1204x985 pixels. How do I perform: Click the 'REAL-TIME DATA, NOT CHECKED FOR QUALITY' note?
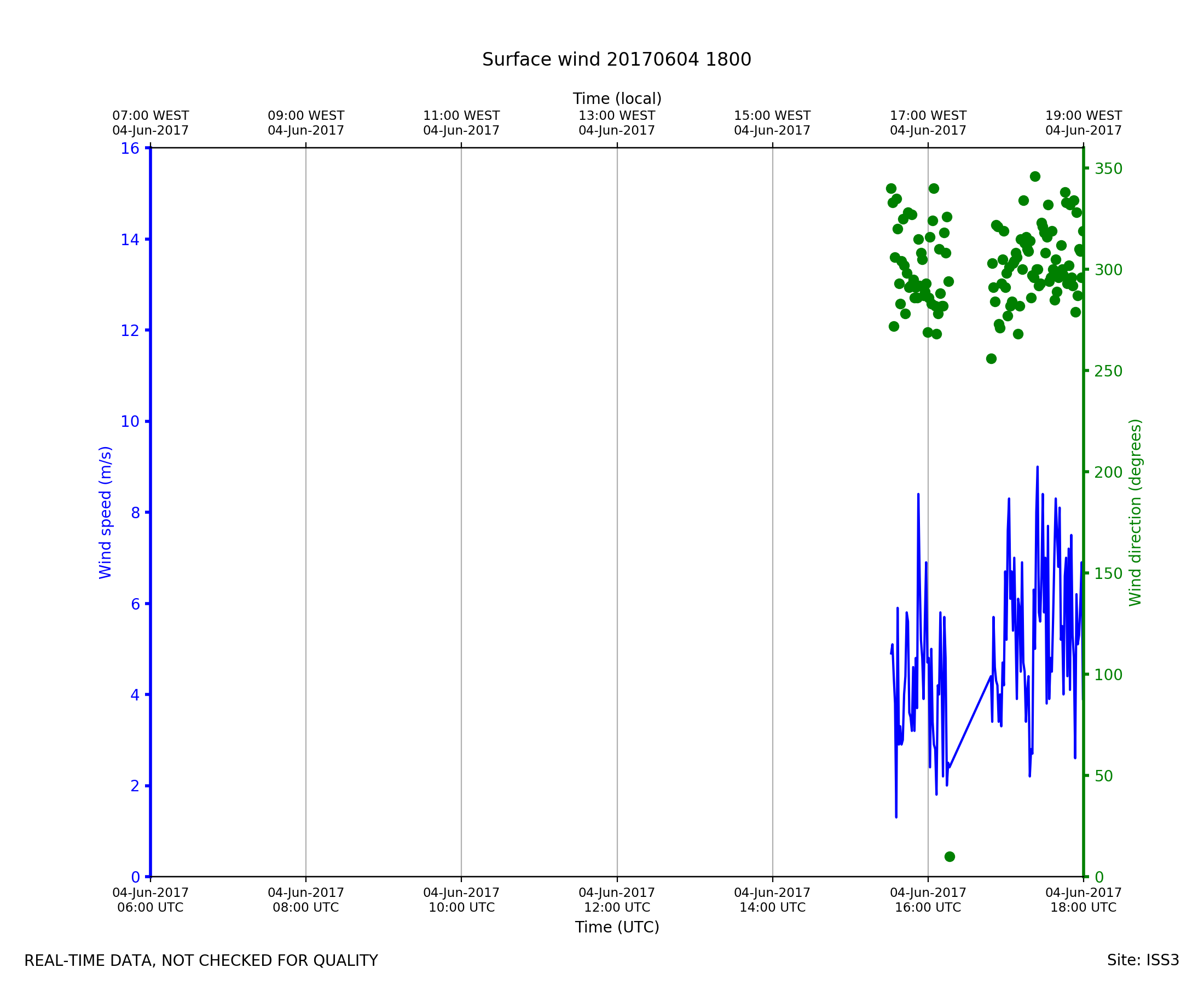201,960
